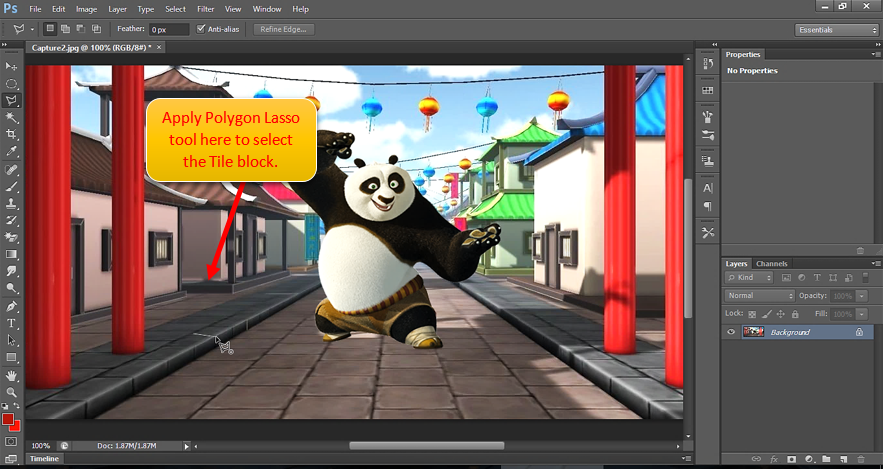The image size is (883, 469).
Task: Click the Timeline panel label
Action: point(44,459)
